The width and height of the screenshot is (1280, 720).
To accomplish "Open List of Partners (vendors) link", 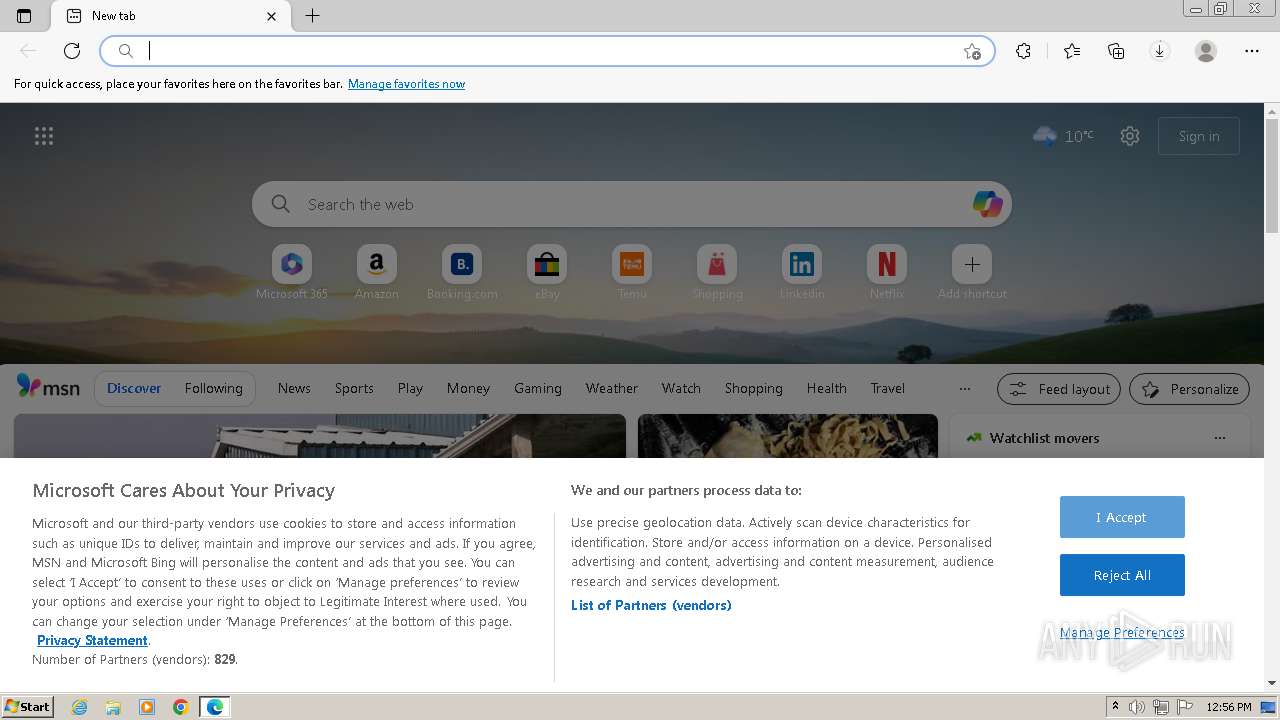I will [651, 605].
